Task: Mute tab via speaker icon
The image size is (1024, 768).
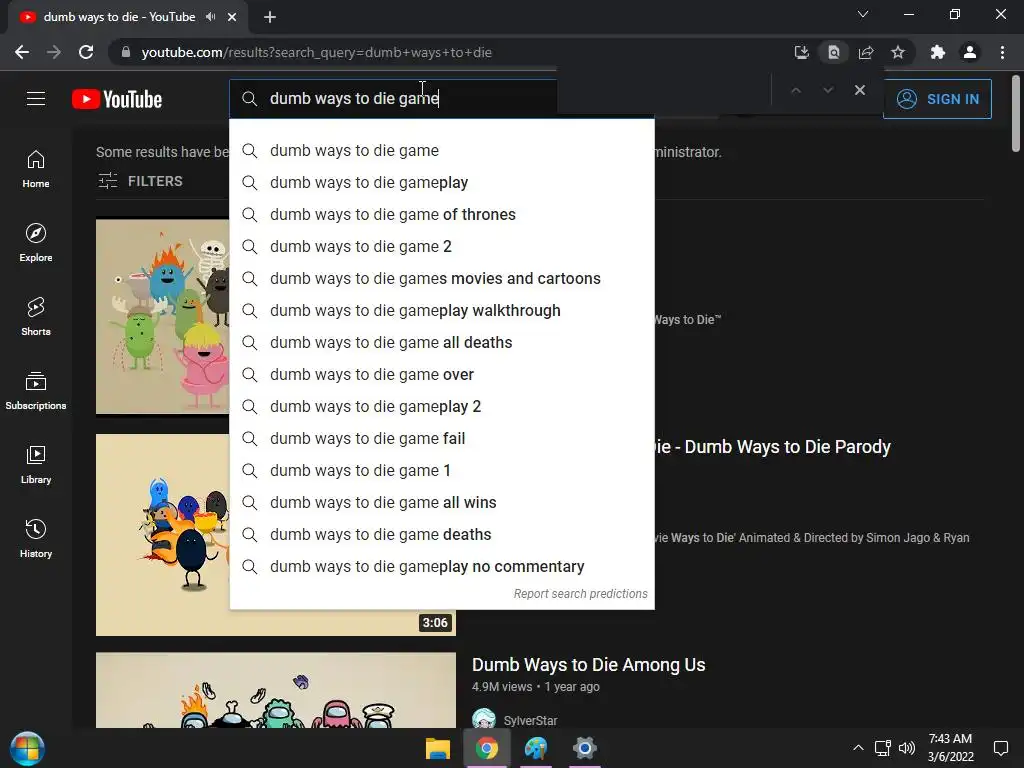Action: [210, 17]
